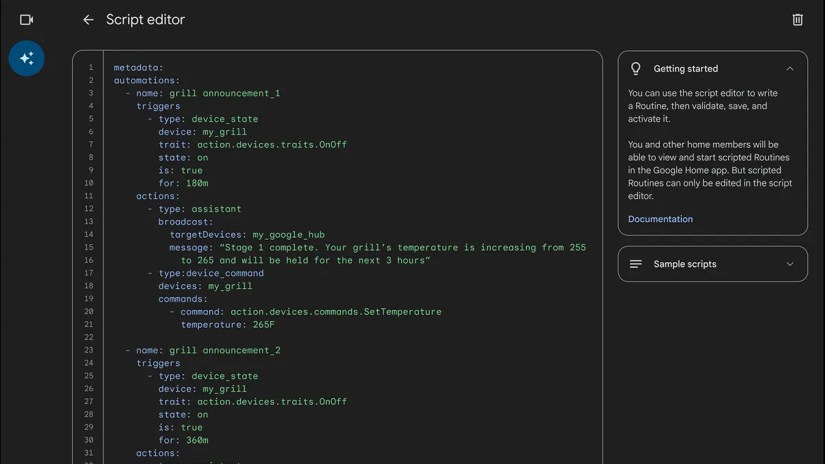This screenshot has width=825, height=464.
Task: Go back using the arrow icon
Action: coord(88,20)
